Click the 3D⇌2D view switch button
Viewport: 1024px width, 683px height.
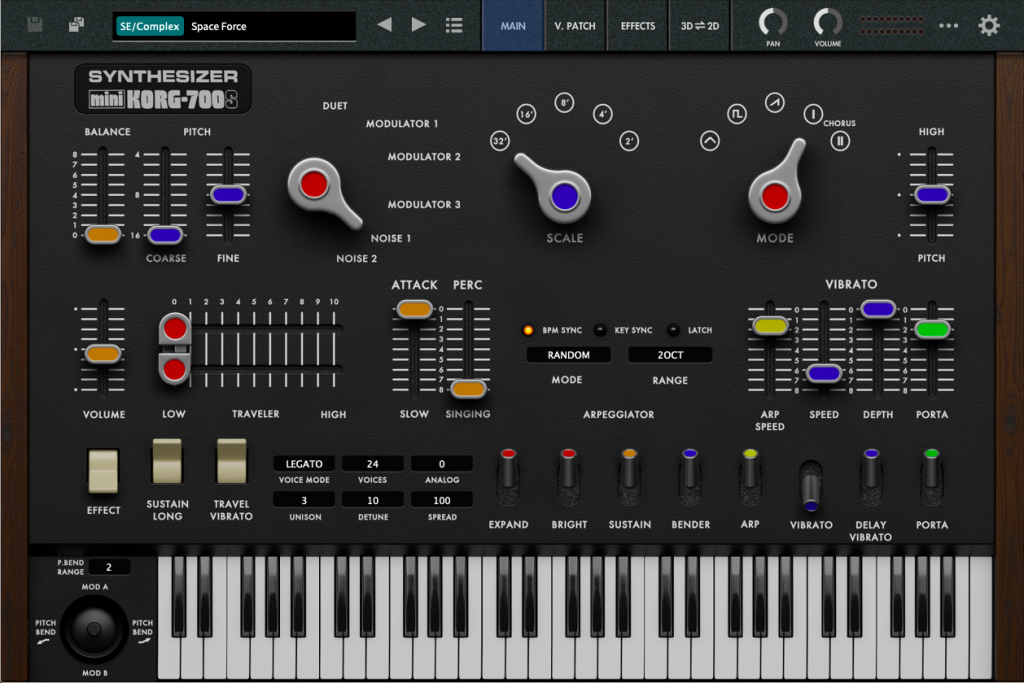click(x=700, y=26)
